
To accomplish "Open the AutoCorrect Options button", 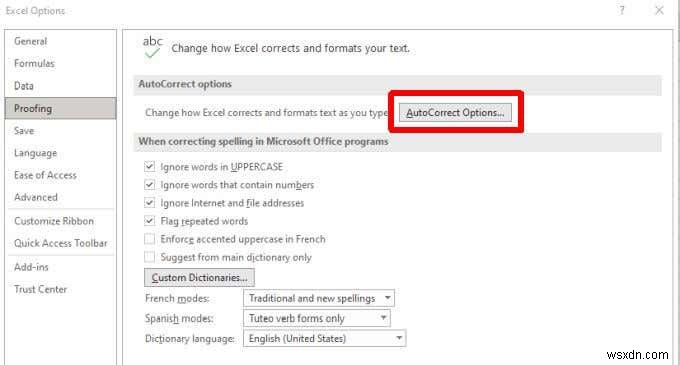I will point(455,113).
